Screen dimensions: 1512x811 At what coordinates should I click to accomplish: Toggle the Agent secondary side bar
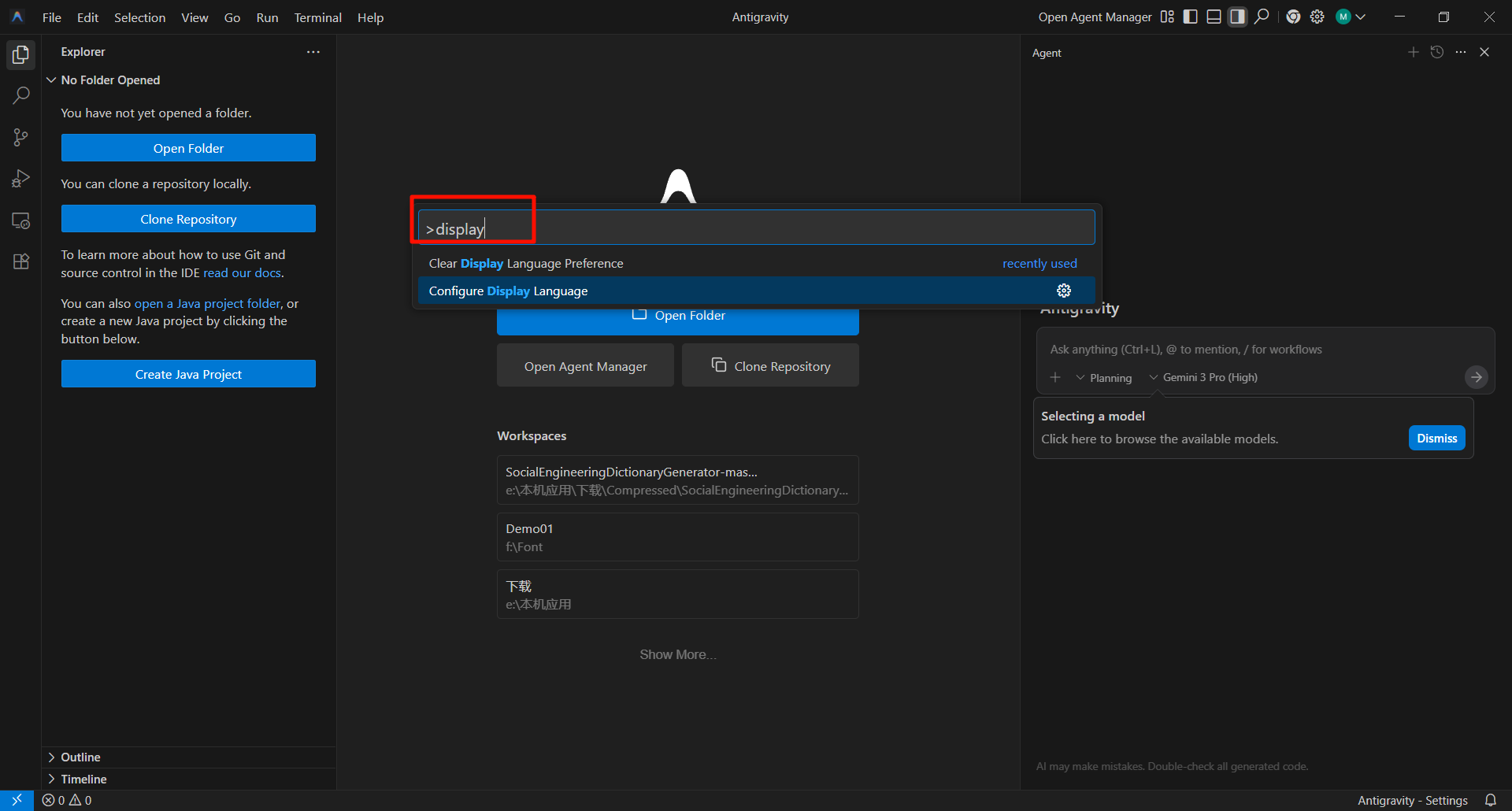click(x=1237, y=17)
